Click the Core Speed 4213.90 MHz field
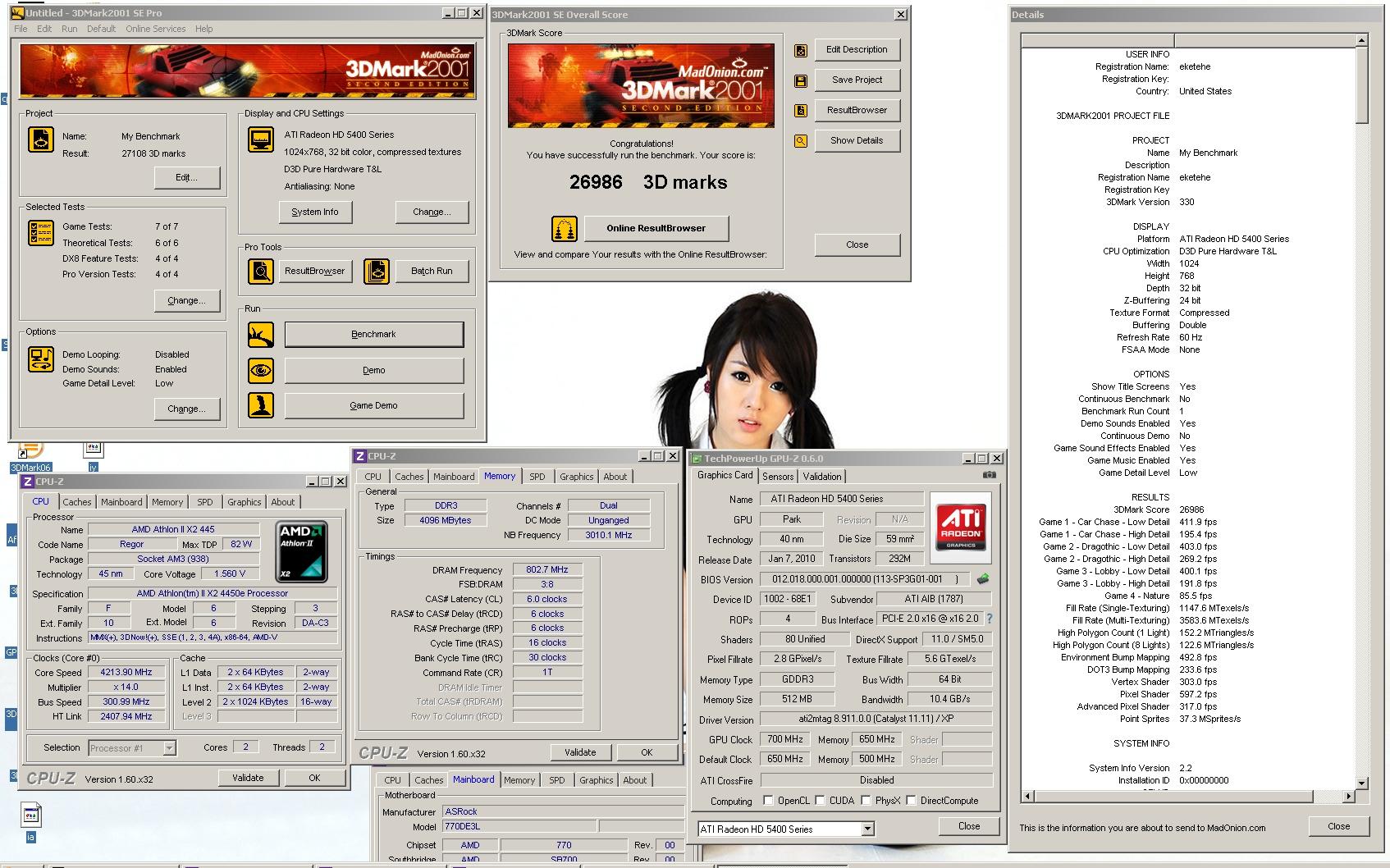This screenshot has height=868, width=1390. click(x=126, y=673)
